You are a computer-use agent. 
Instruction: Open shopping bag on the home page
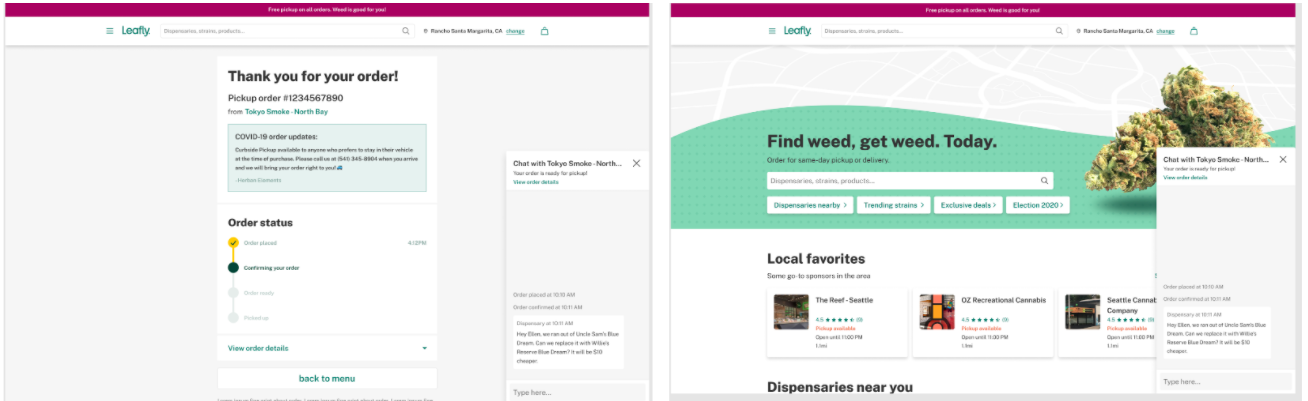[x=1194, y=31]
